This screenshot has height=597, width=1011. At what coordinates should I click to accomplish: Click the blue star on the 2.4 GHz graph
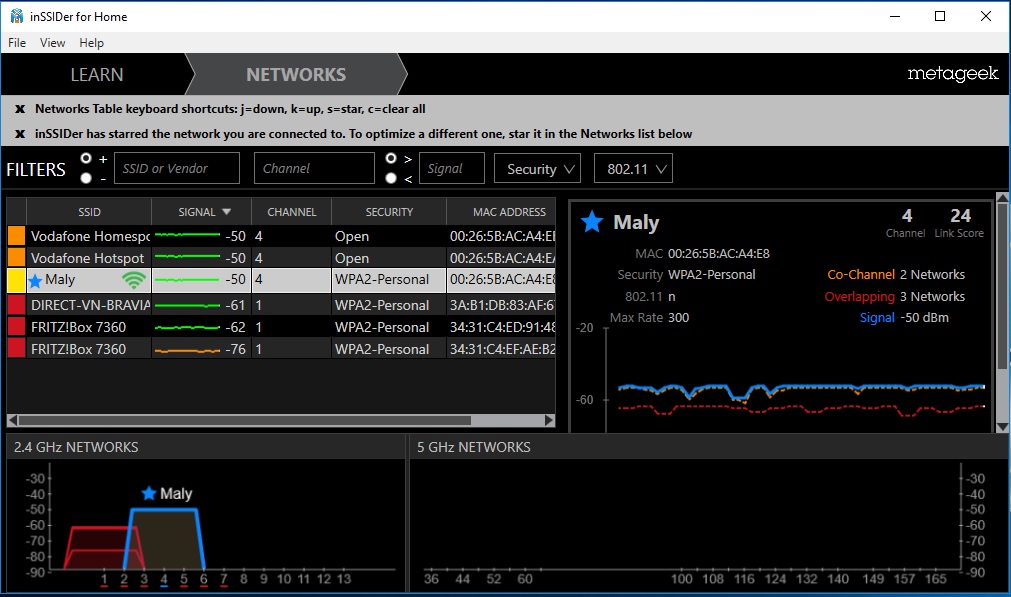point(149,494)
